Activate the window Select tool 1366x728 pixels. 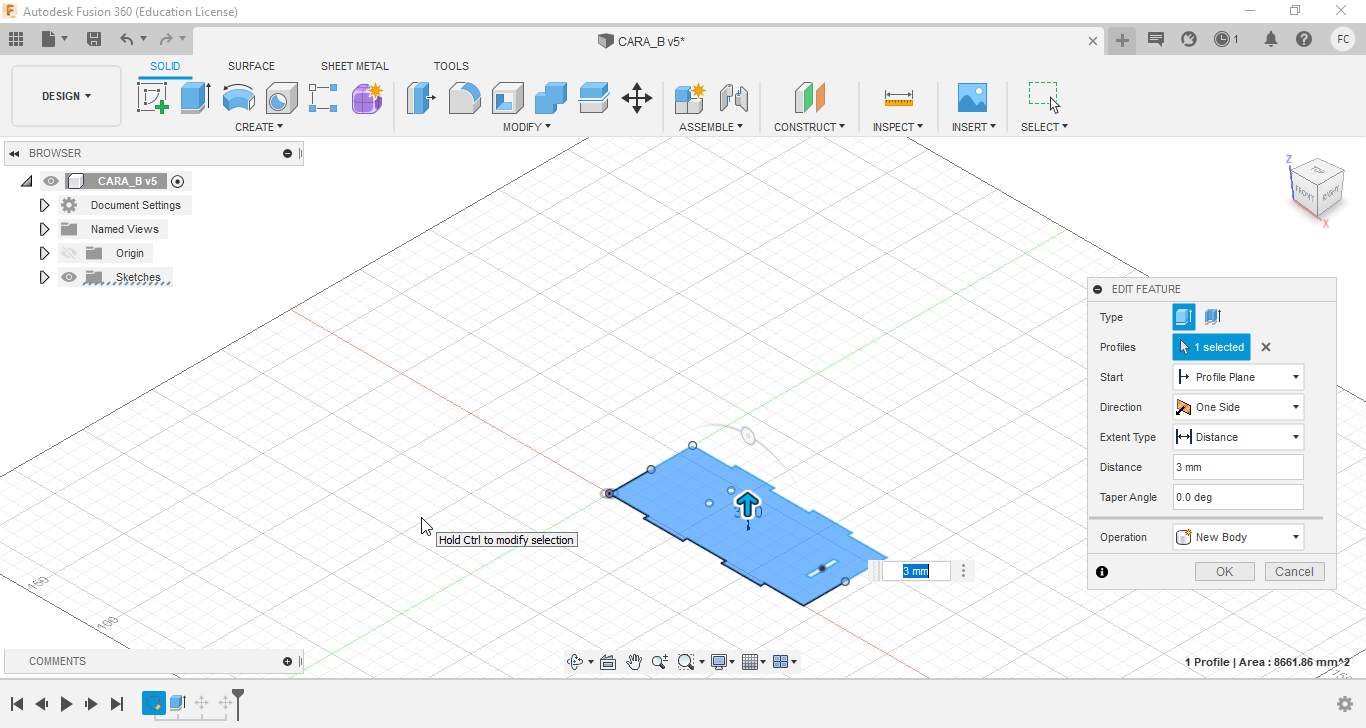click(1044, 97)
